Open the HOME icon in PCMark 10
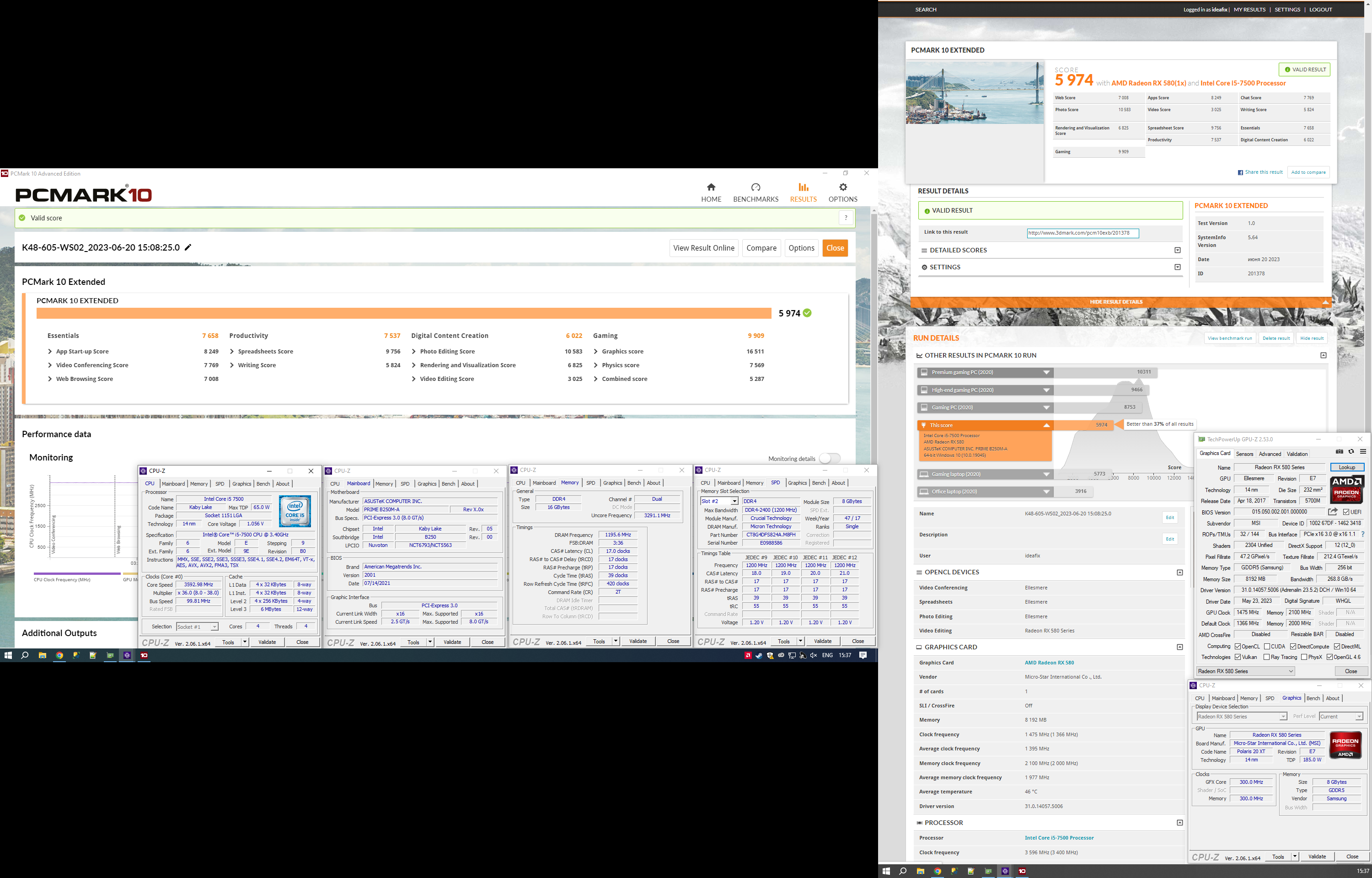 coord(711,187)
